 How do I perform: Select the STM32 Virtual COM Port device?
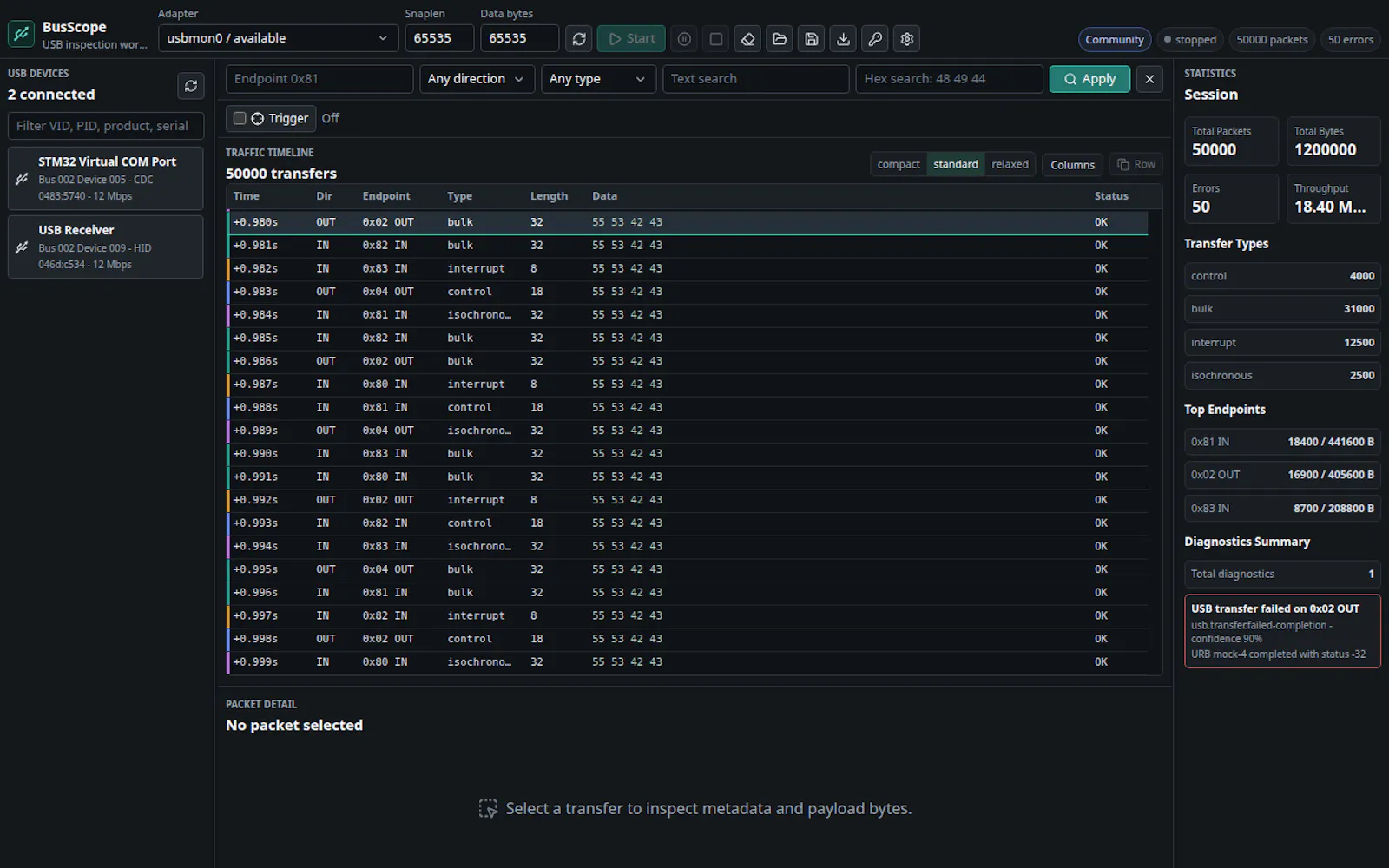point(106,178)
